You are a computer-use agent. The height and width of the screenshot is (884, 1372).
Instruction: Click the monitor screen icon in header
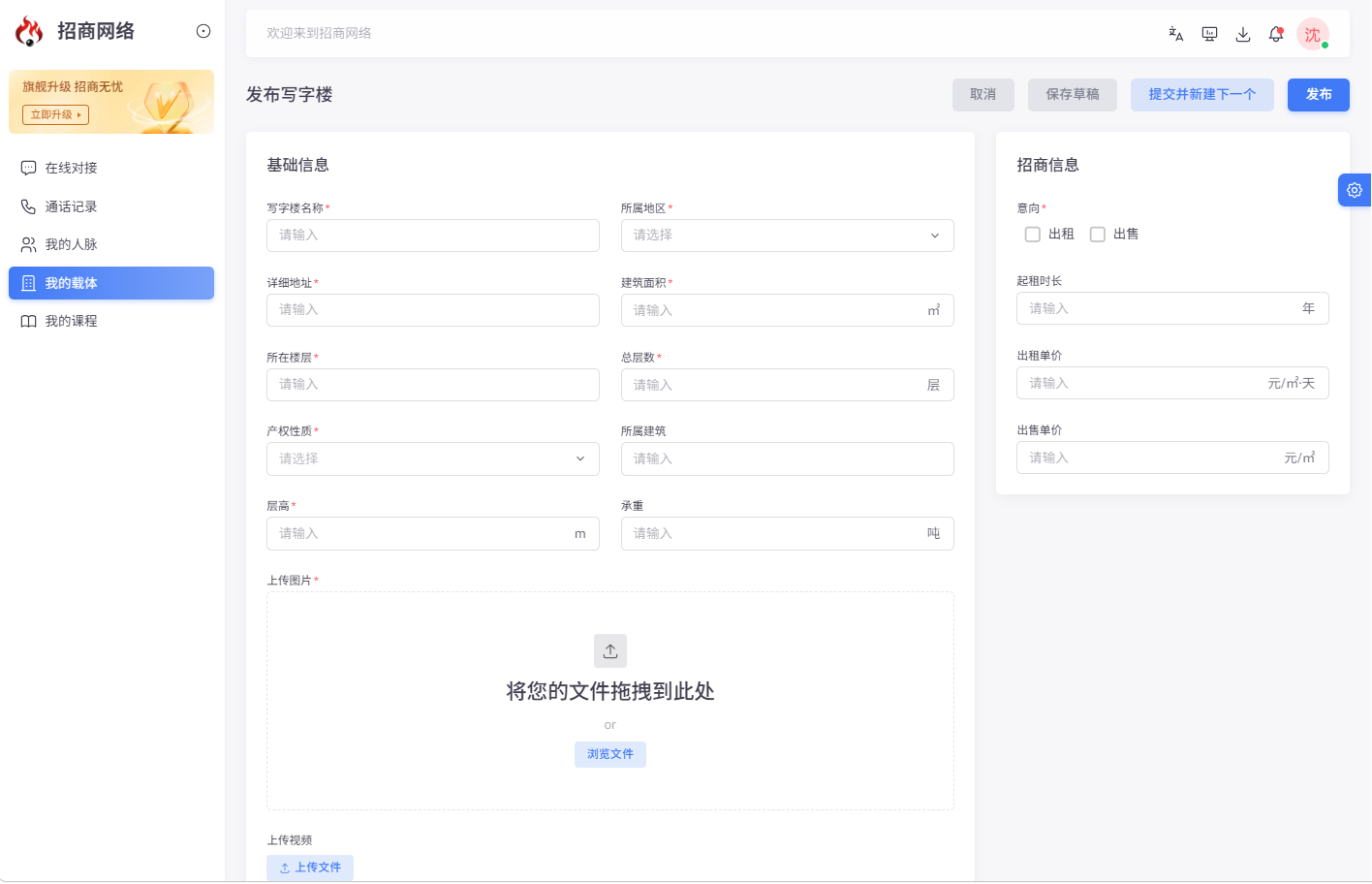click(1209, 34)
